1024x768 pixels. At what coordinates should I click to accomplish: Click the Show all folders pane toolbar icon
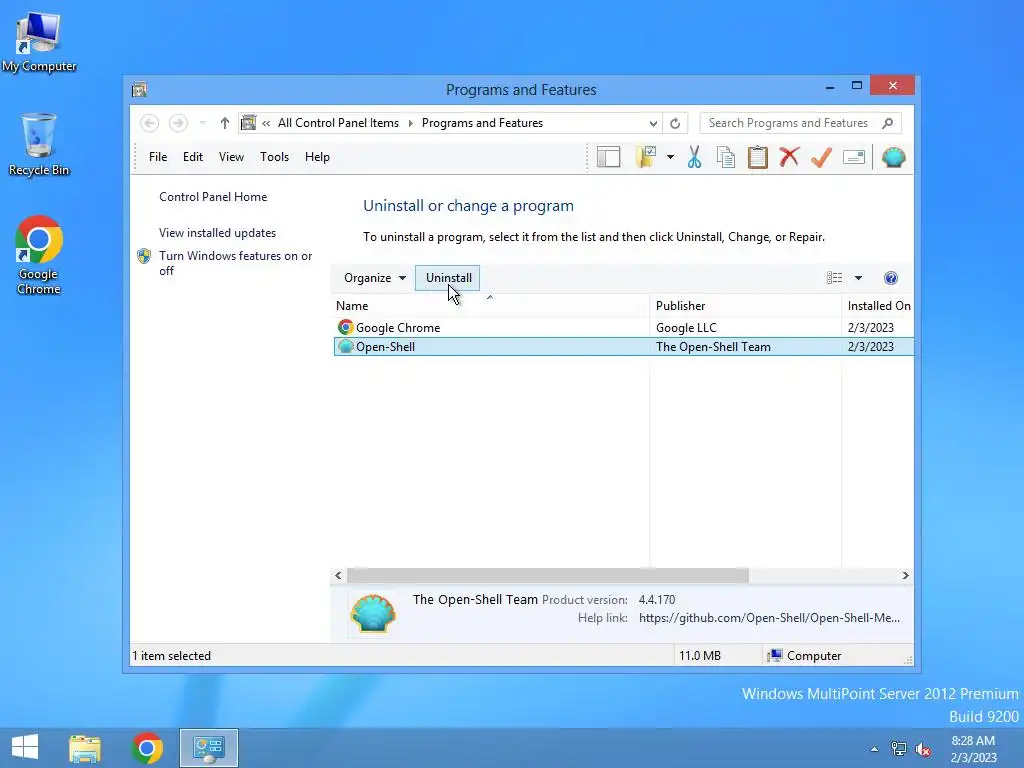coord(608,157)
